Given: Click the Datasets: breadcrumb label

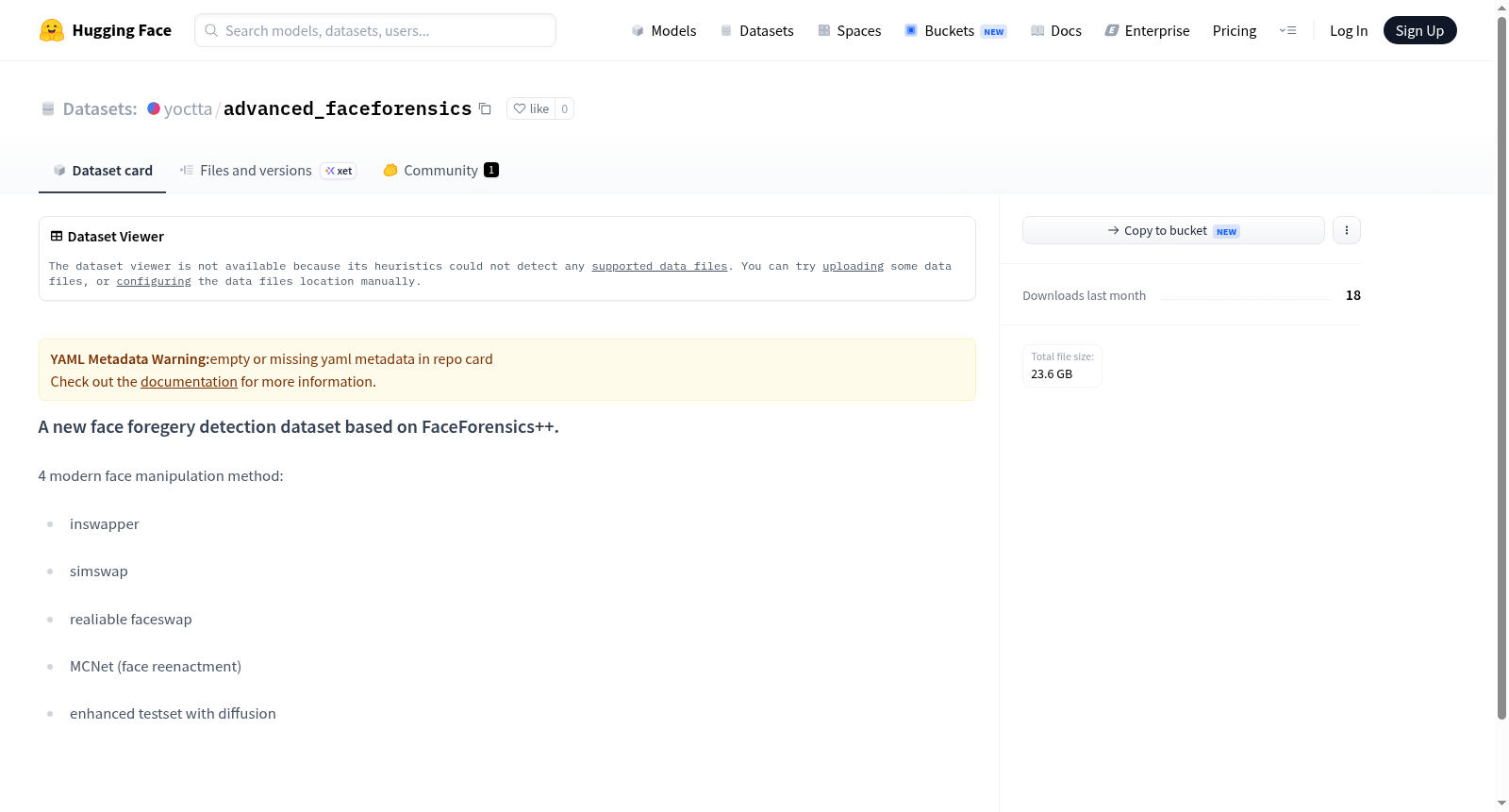Looking at the screenshot, I should click(100, 108).
